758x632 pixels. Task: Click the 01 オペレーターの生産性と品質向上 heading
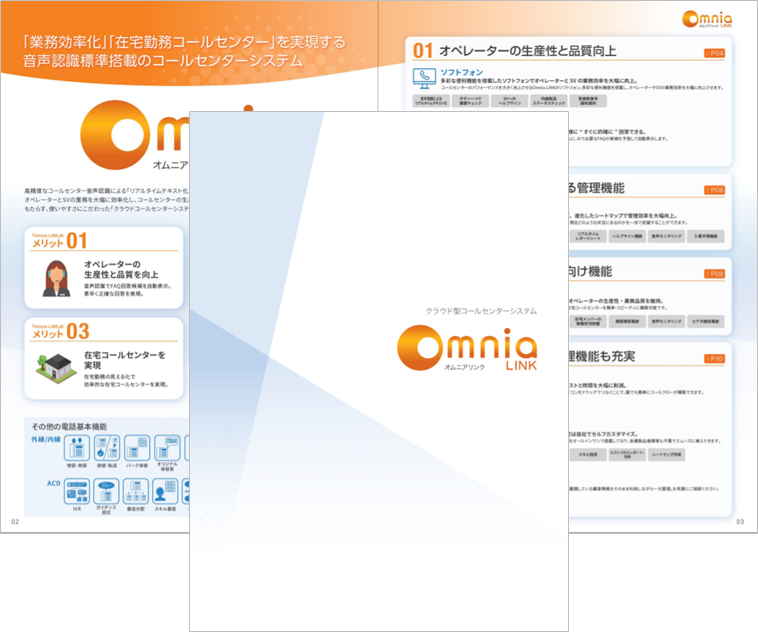(x=514, y=50)
